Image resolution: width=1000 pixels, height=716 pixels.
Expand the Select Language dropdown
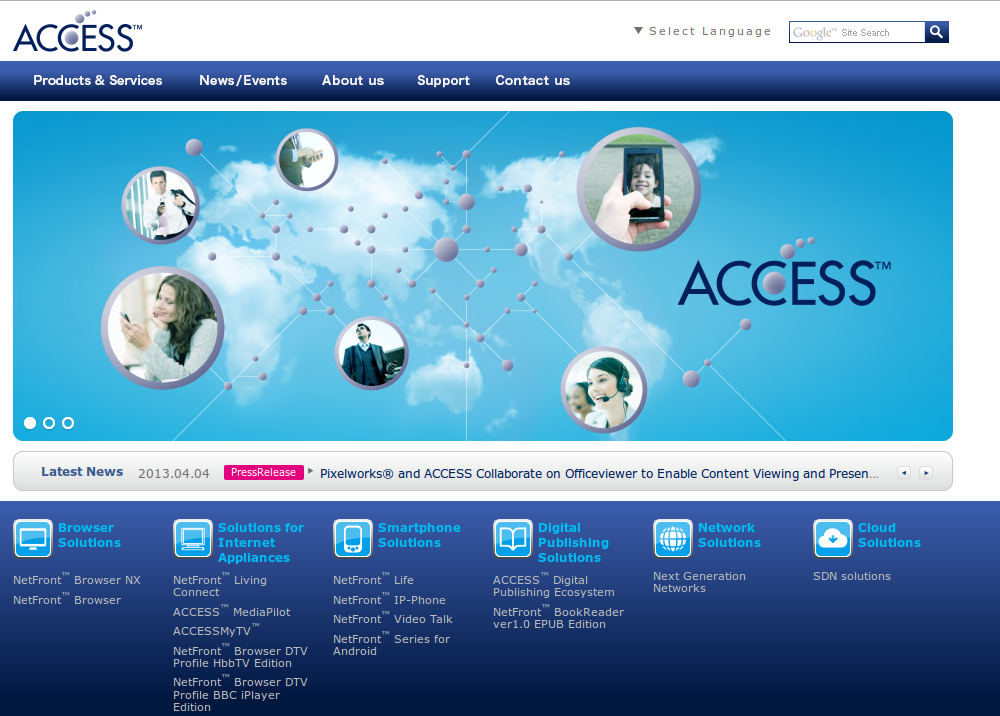703,31
